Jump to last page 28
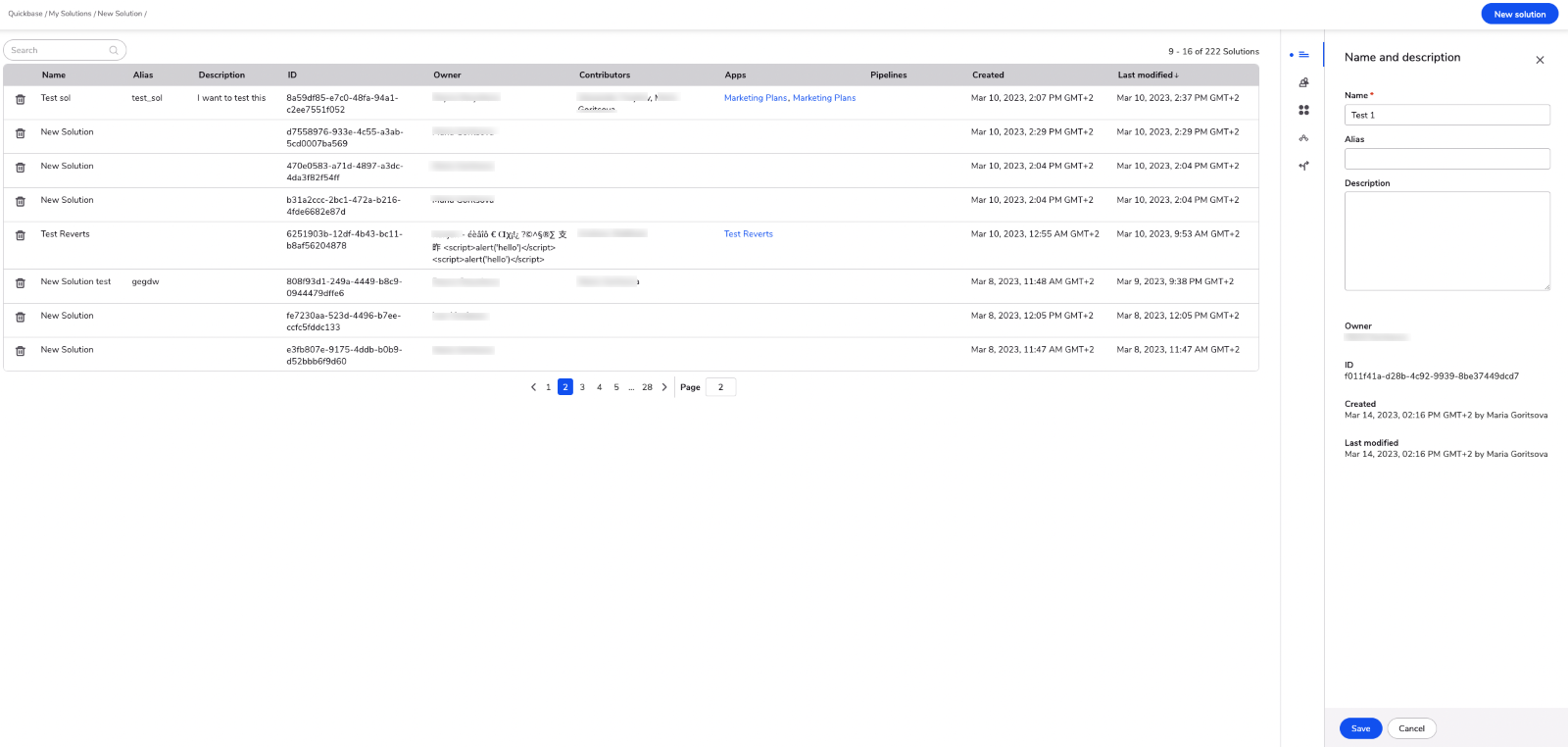1568x747 pixels. 647,387
